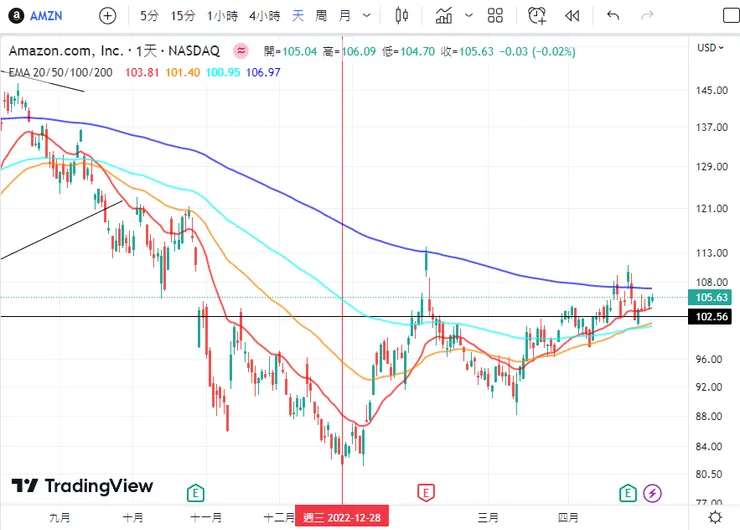
Task: Open the November green earnings E marker
Action: [x=195, y=493]
